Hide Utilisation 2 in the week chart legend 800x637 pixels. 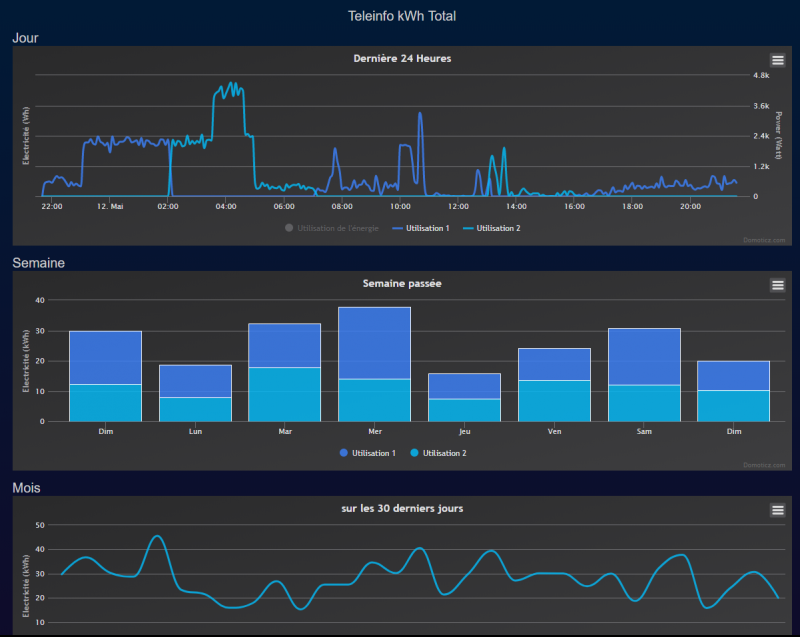pyautogui.click(x=439, y=453)
